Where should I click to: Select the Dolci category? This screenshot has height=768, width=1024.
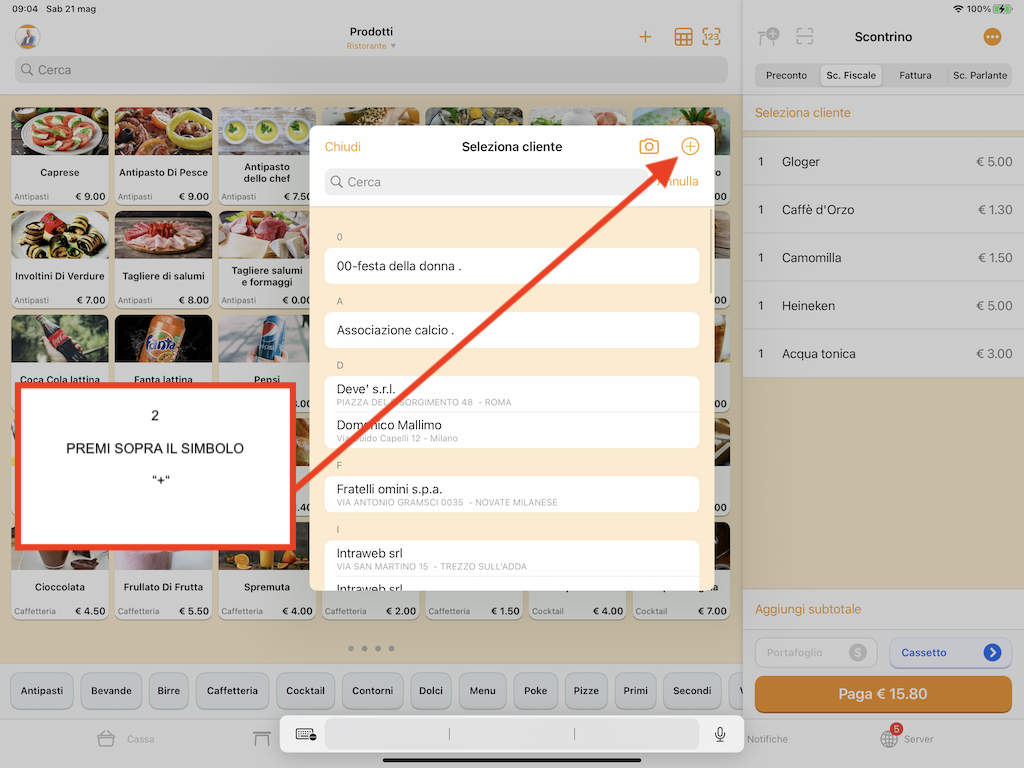[x=431, y=691]
